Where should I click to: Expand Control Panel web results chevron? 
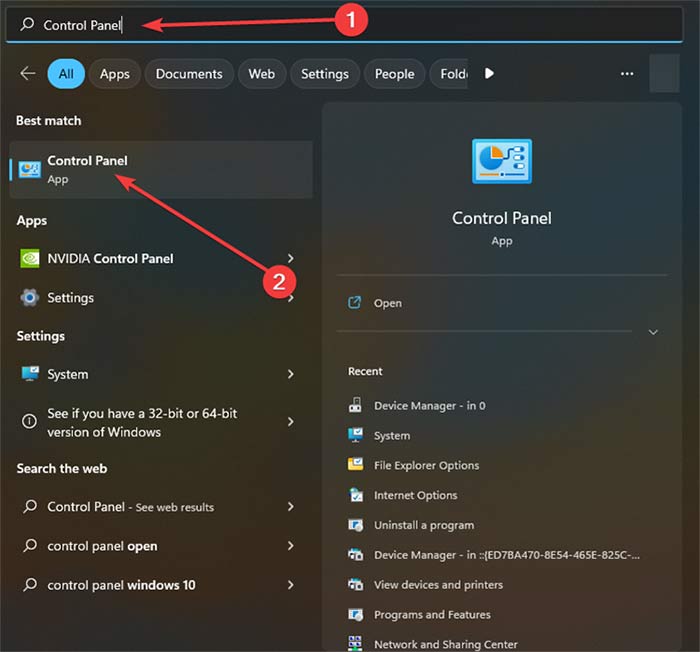291,506
